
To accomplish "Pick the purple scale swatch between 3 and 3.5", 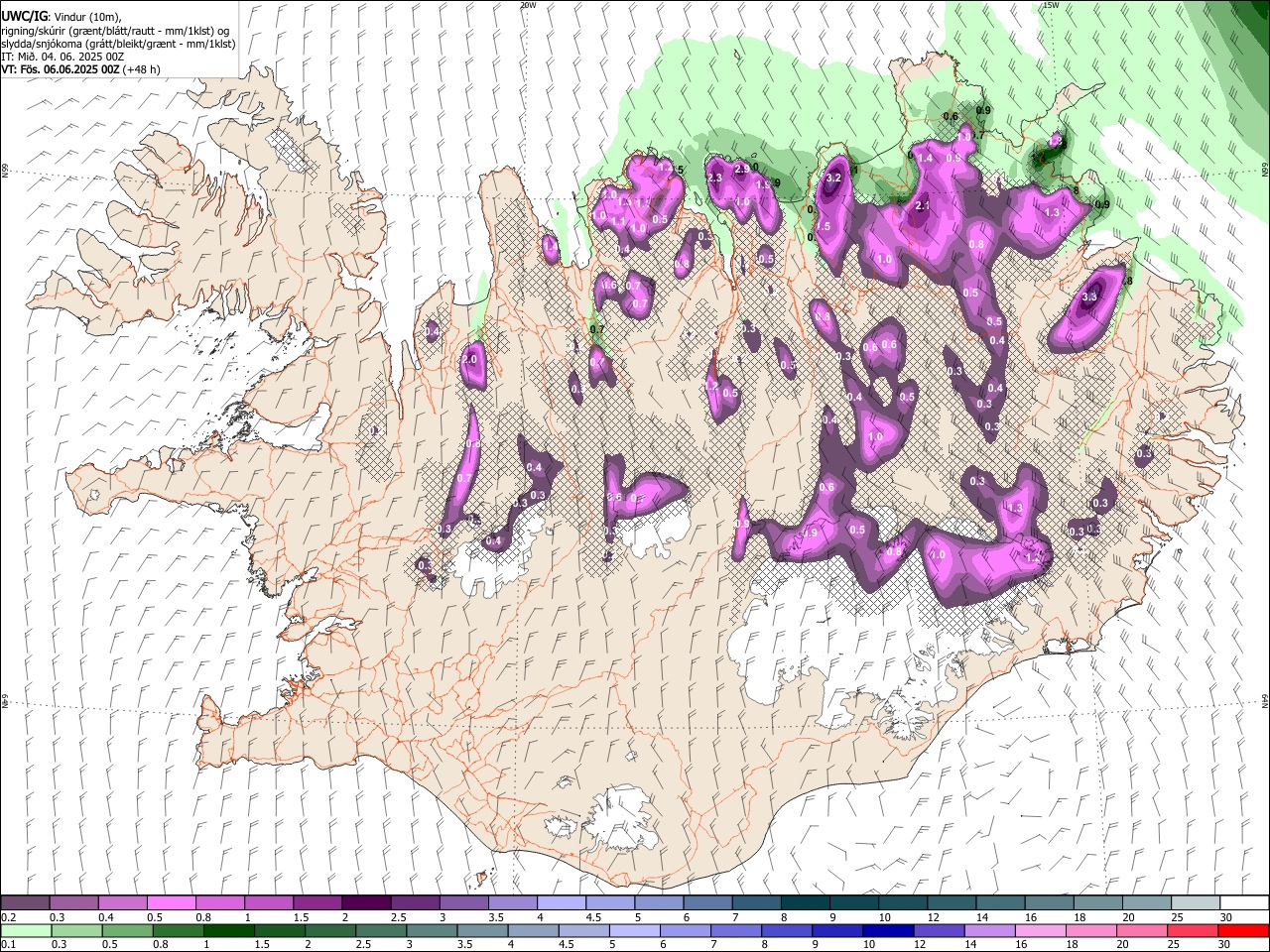I will (x=463, y=903).
